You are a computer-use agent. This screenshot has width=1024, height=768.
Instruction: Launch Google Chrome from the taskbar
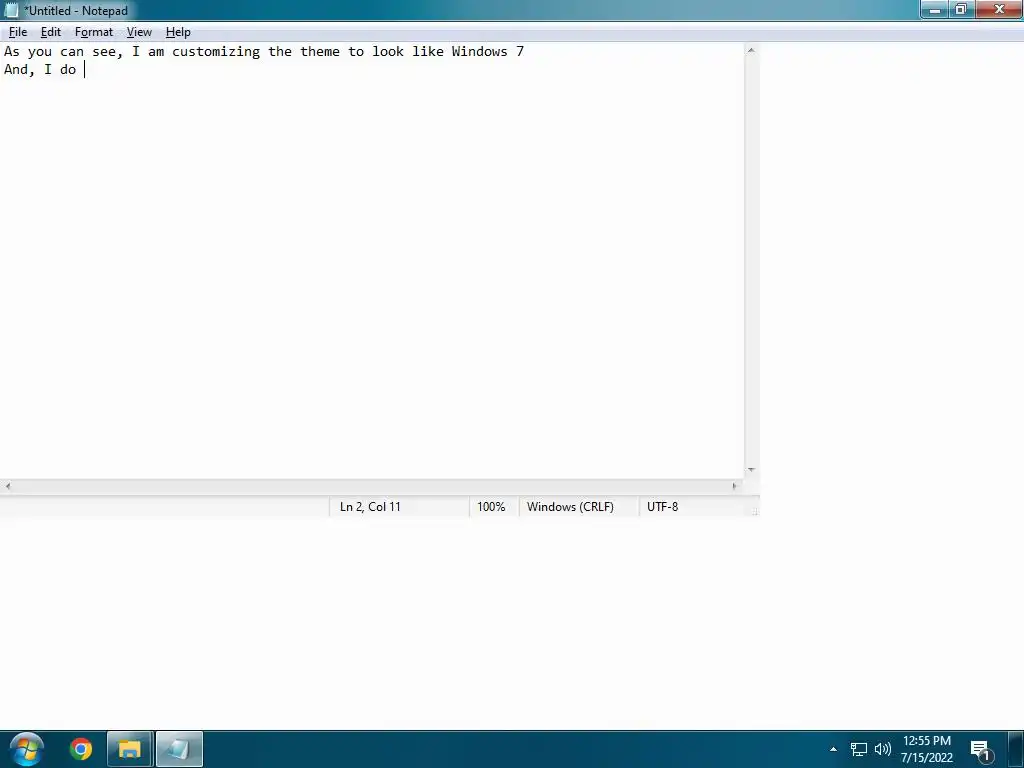pyautogui.click(x=81, y=749)
